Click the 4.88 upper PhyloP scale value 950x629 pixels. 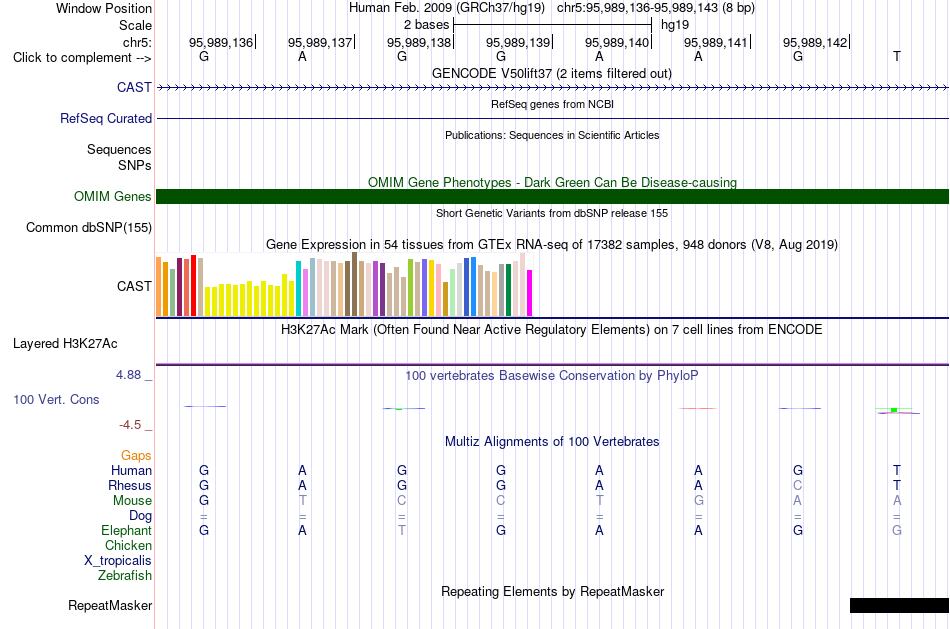pyautogui.click(x=128, y=375)
